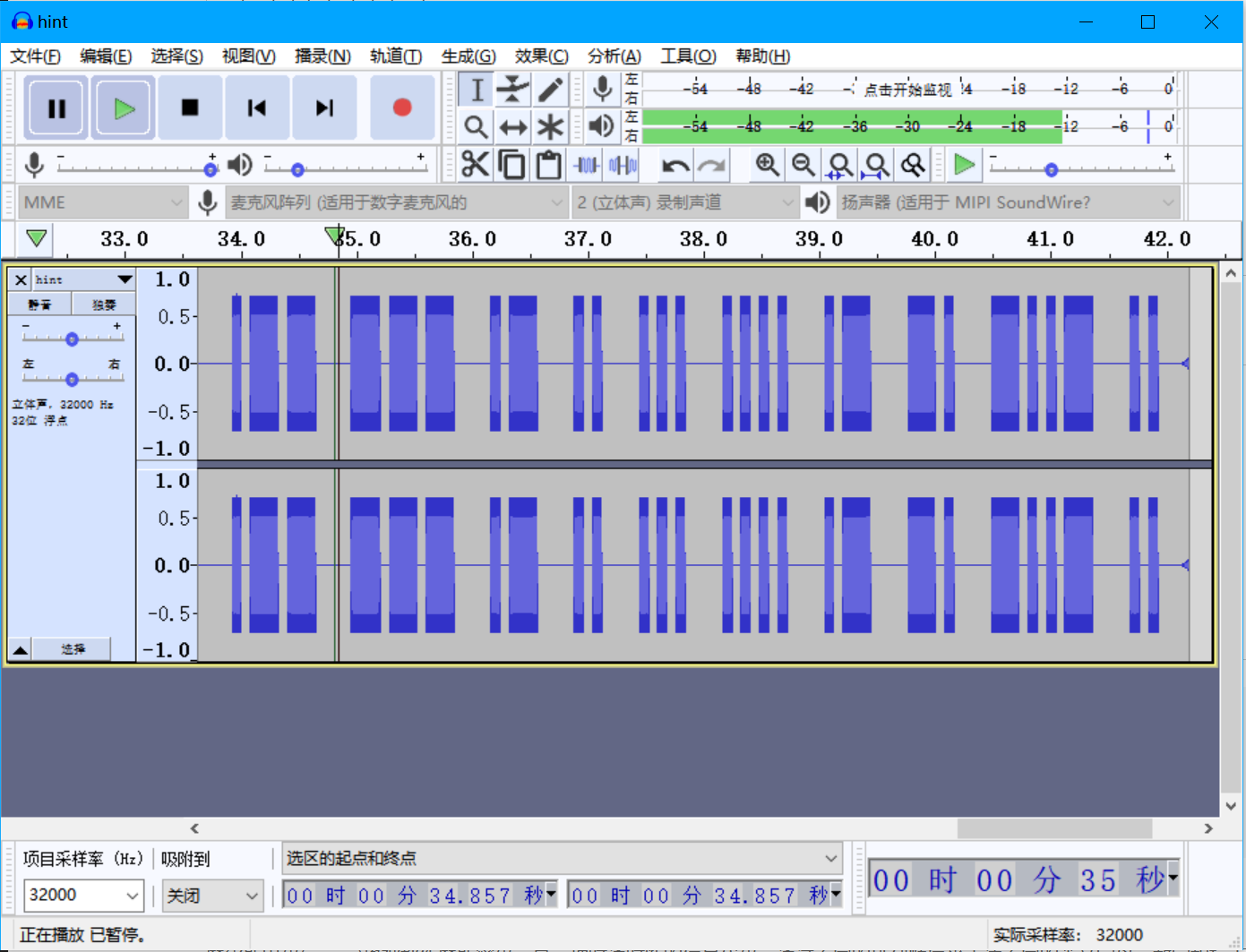This screenshot has height=952, width=1246.
Task: Click the track gain slider handle
Action: [72, 339]
